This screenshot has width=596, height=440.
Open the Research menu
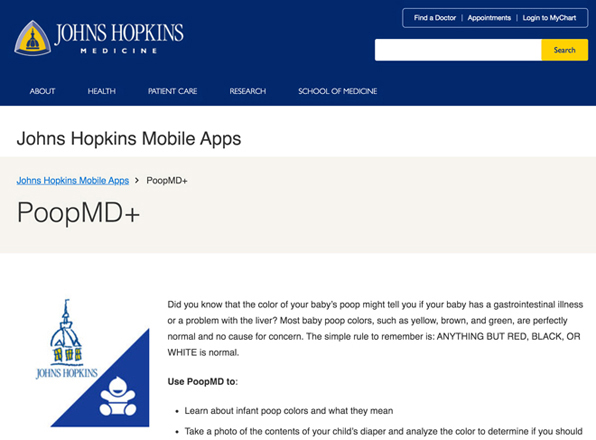point(248,91)
